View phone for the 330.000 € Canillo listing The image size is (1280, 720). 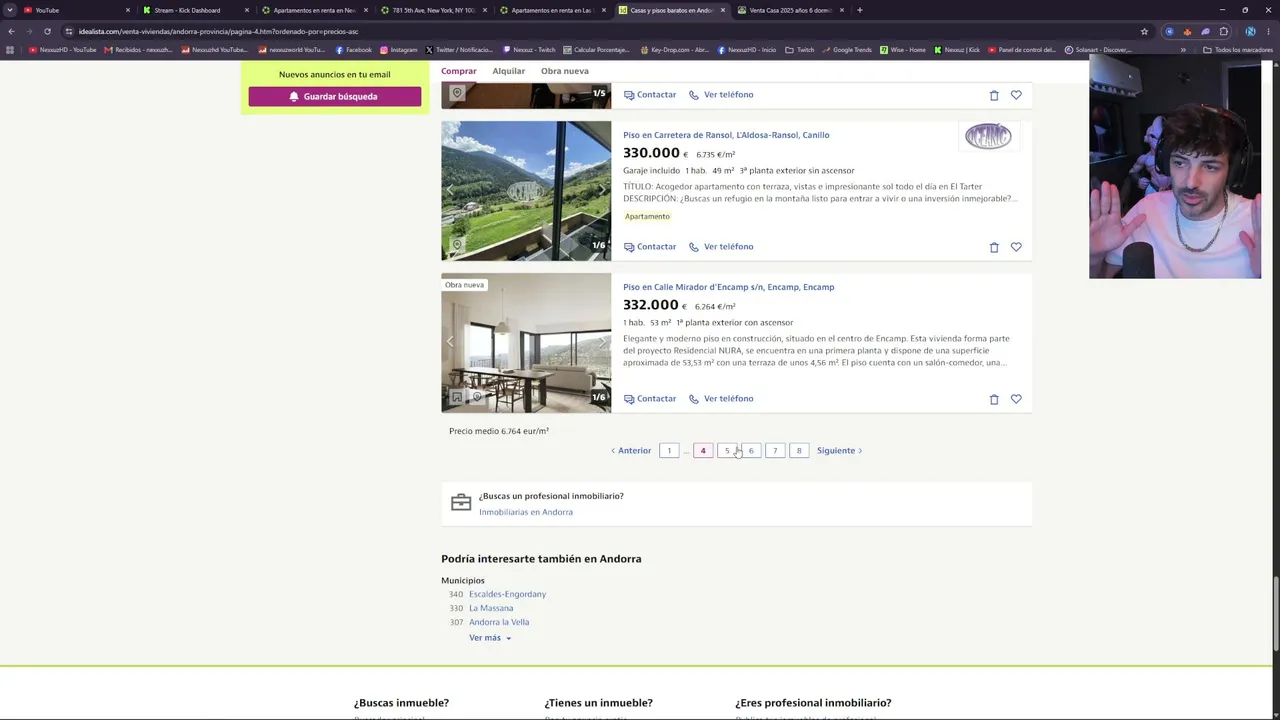[x=721, y=247]
